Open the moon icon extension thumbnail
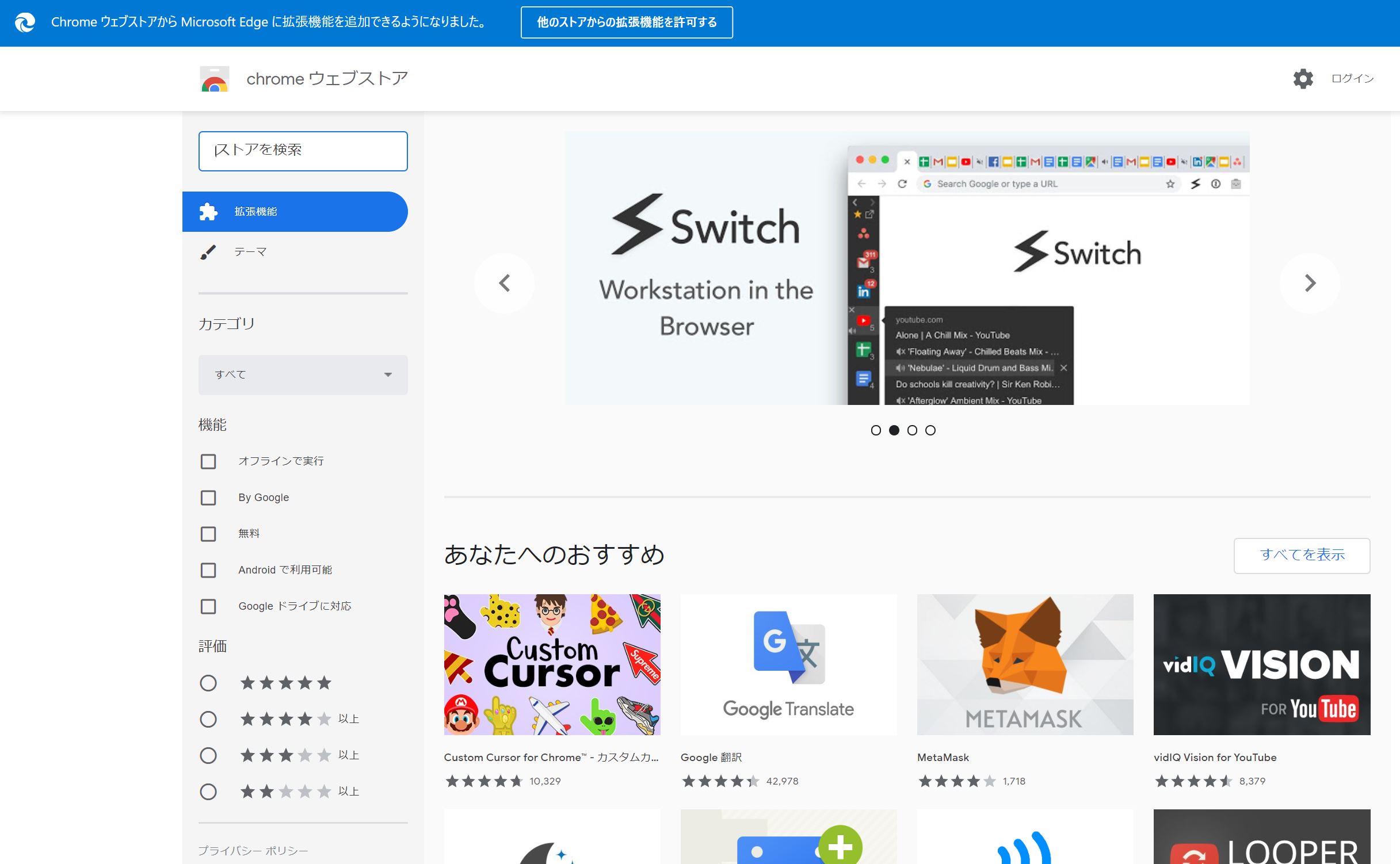 (x=552, y=837)
